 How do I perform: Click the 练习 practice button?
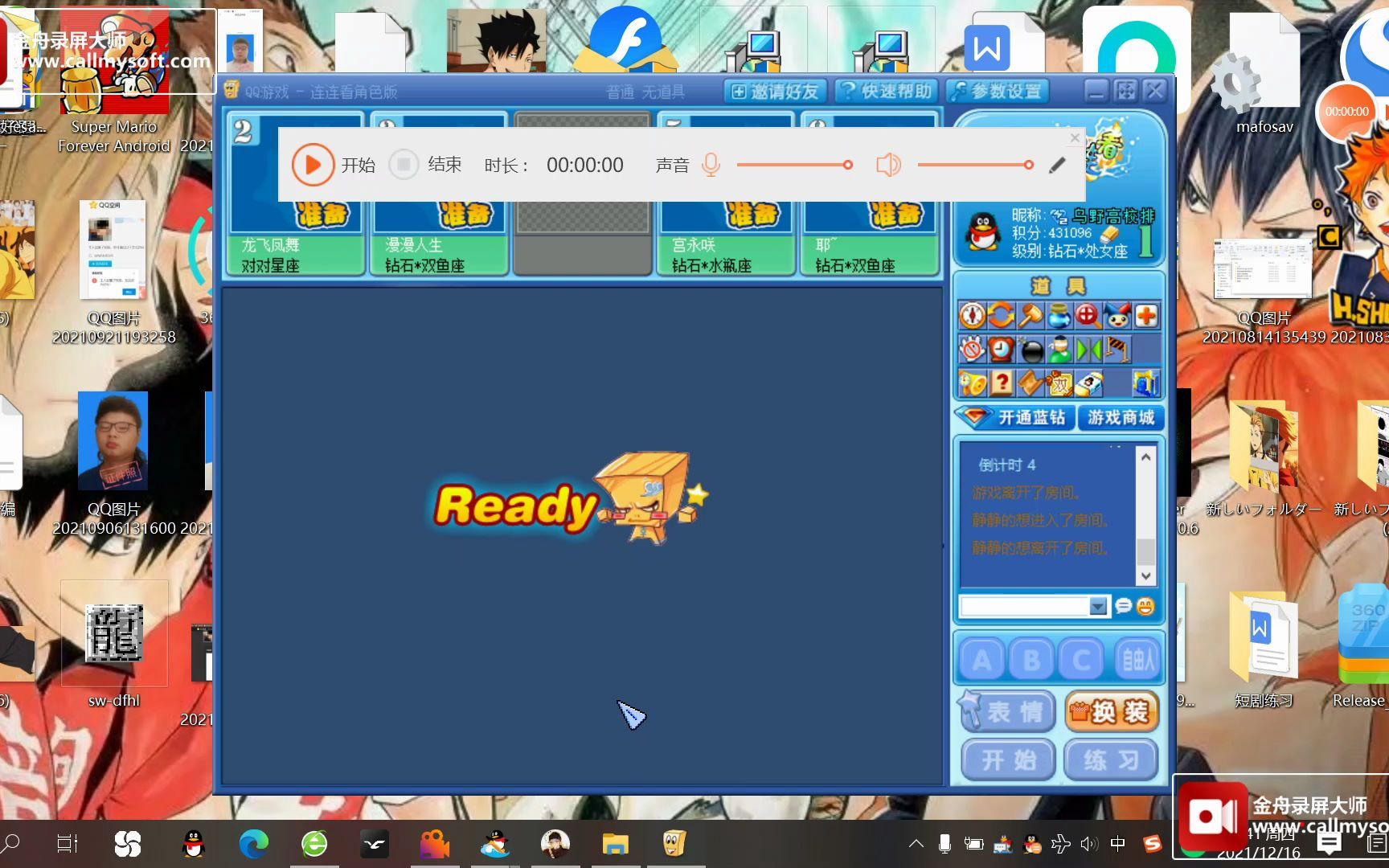click(1112, 759)
